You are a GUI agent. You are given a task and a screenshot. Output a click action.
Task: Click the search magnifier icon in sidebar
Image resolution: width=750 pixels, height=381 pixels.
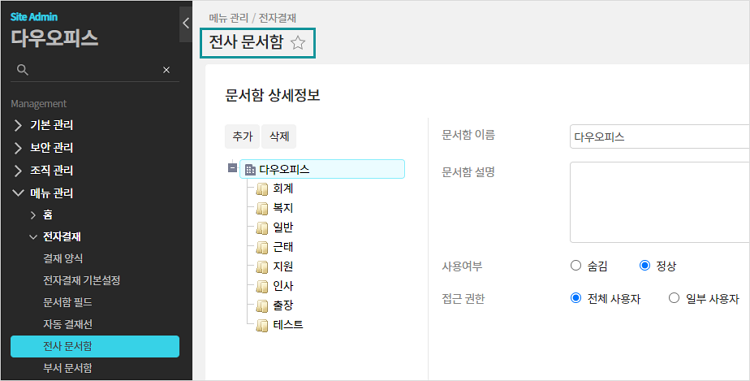[x=22, y=70]
